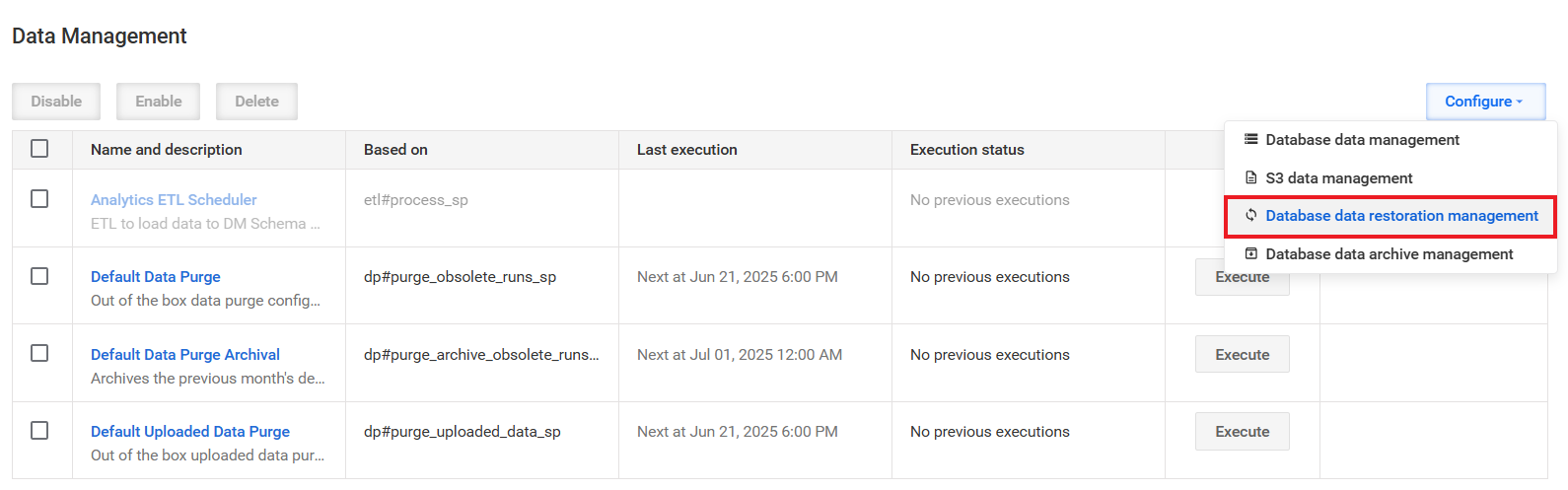
Task: Click the archive management box icon
Action: pyautogui.click(x=1250, y=254)
